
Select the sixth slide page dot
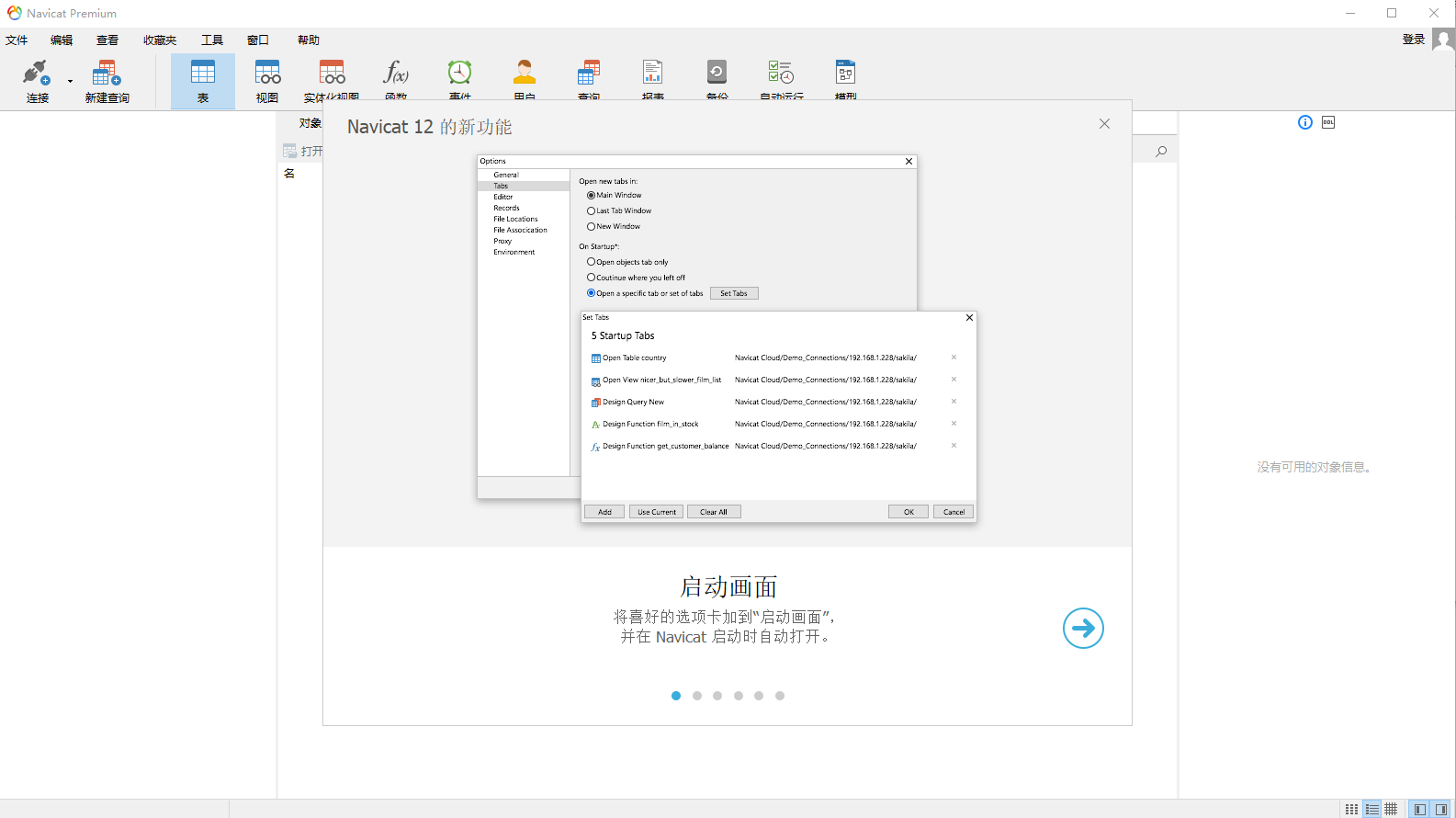click(780, 696)
